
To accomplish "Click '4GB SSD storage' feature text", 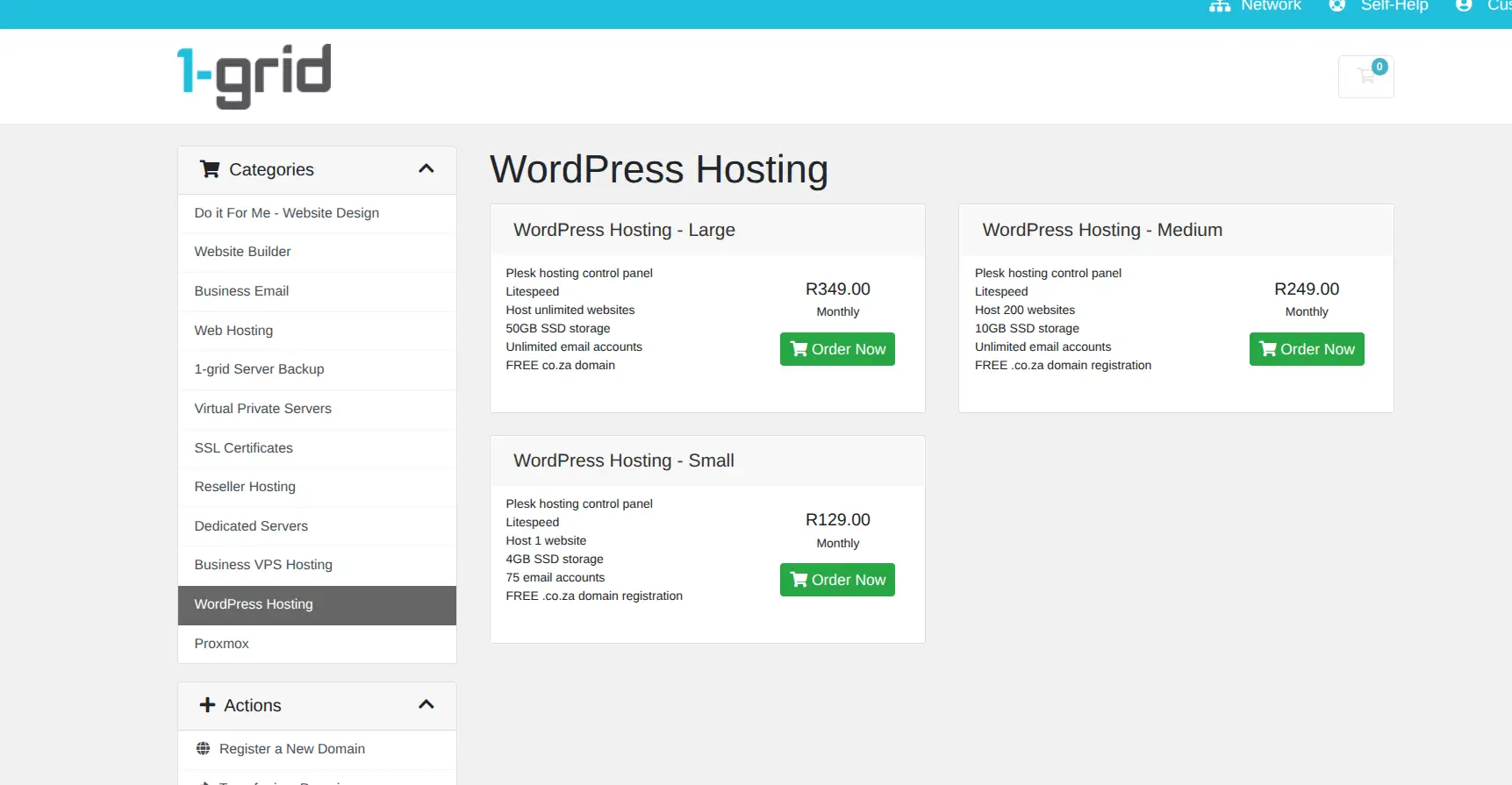I will coord(555,560).
